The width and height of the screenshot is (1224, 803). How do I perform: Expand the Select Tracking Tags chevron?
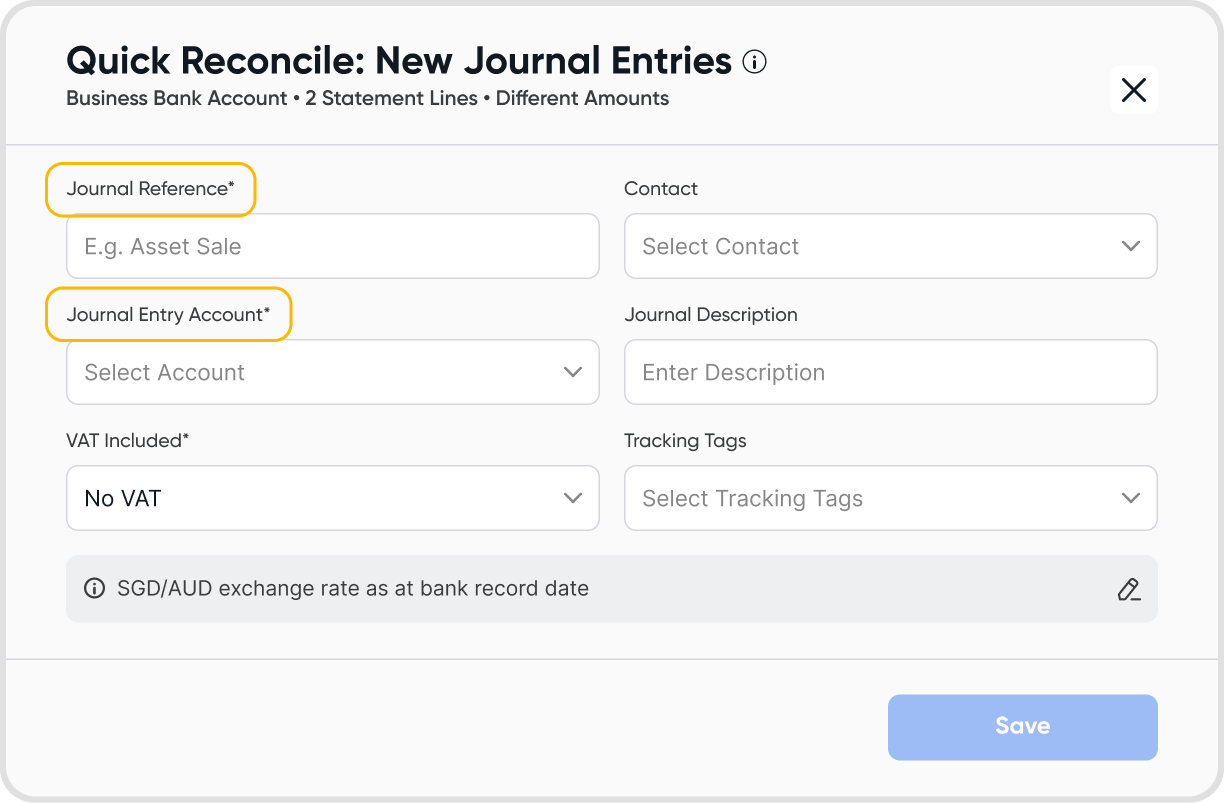(x=1131, y=498)
